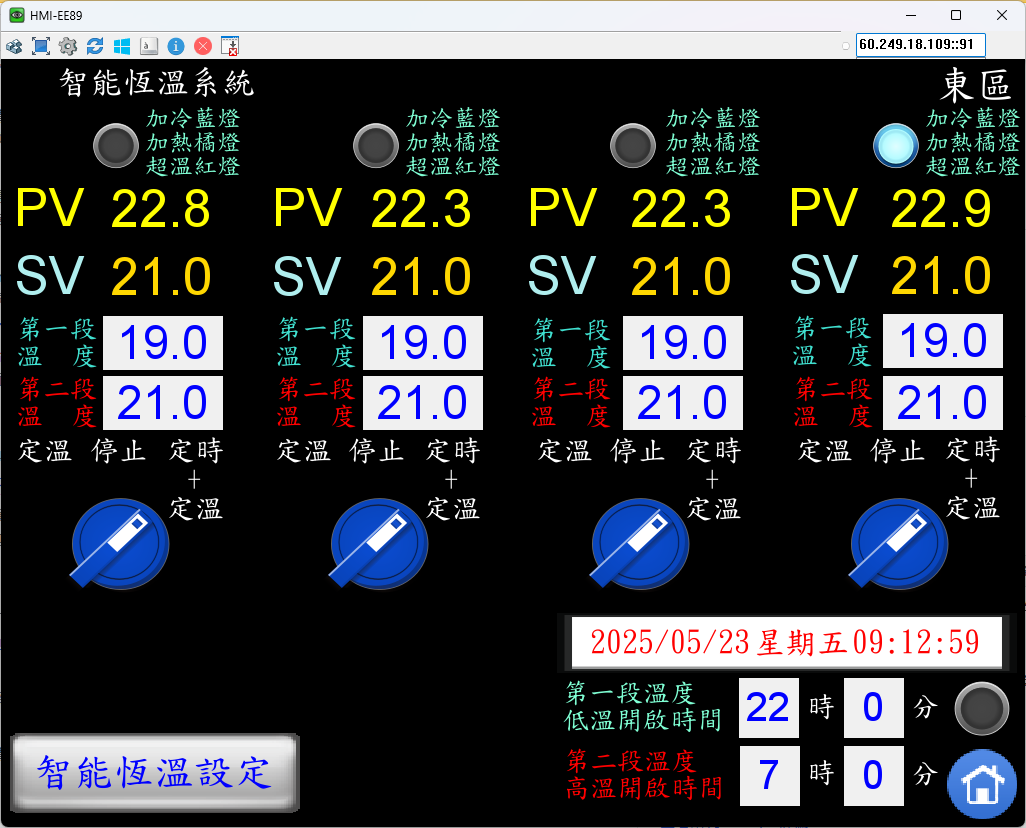1026x828 pixels.
Task: Click second zone 加熱橘燈 legend text
Action: pos(453,142)
